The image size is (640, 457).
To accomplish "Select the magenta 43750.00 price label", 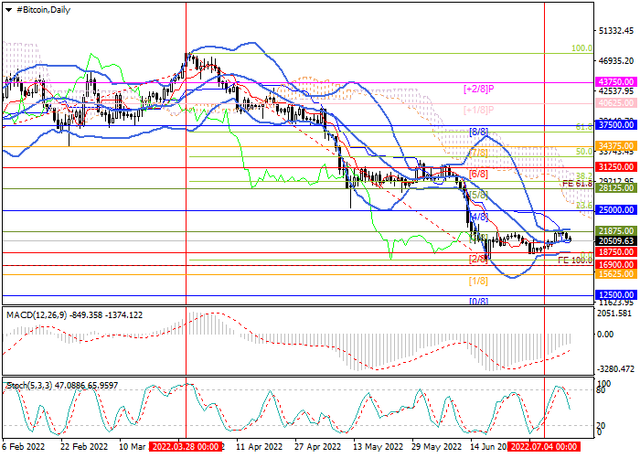I will (614, 81).
